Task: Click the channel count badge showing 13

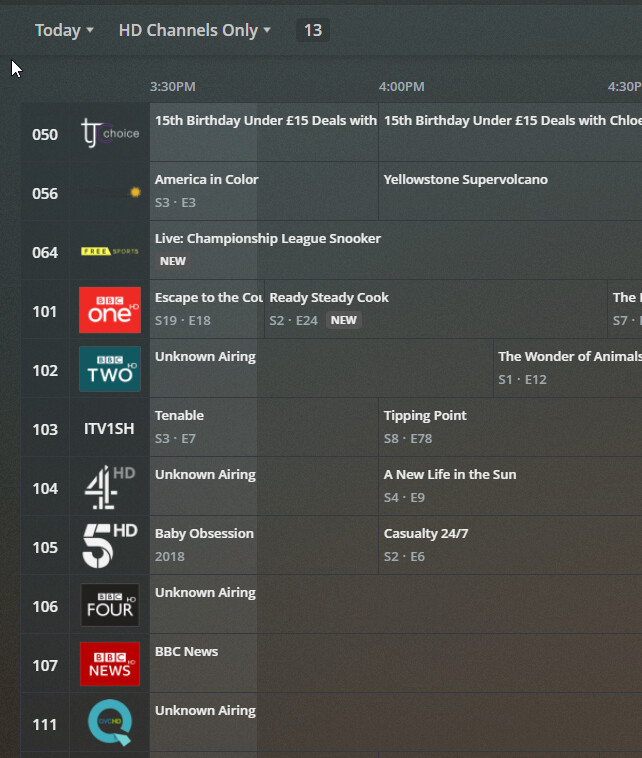Action: tap(313, 30)
